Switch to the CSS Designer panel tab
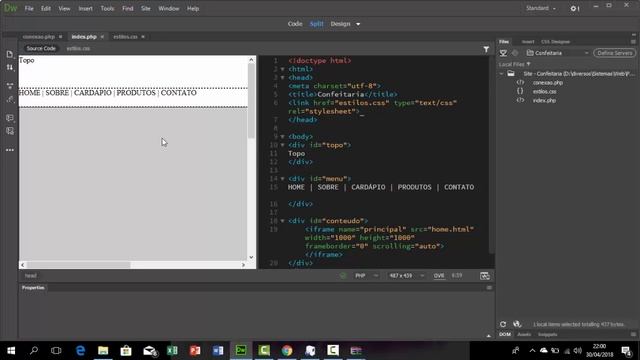 point(555,42)
